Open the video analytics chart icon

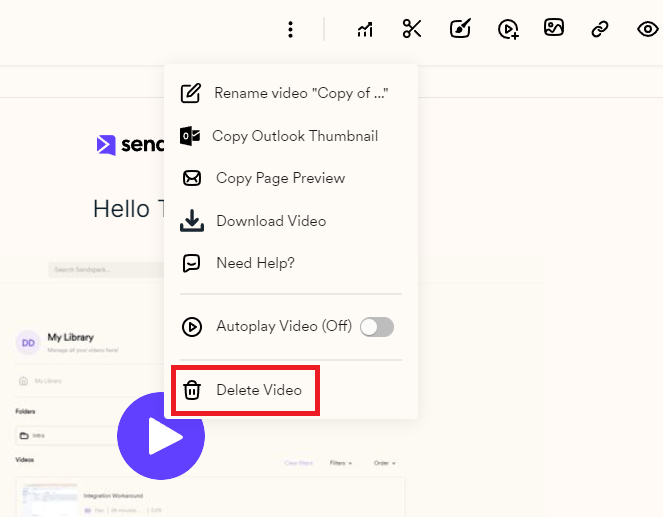[365, 30]
